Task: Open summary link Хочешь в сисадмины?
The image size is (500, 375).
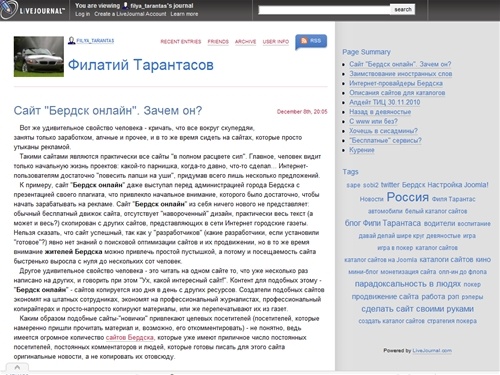Action: [383, 131]
